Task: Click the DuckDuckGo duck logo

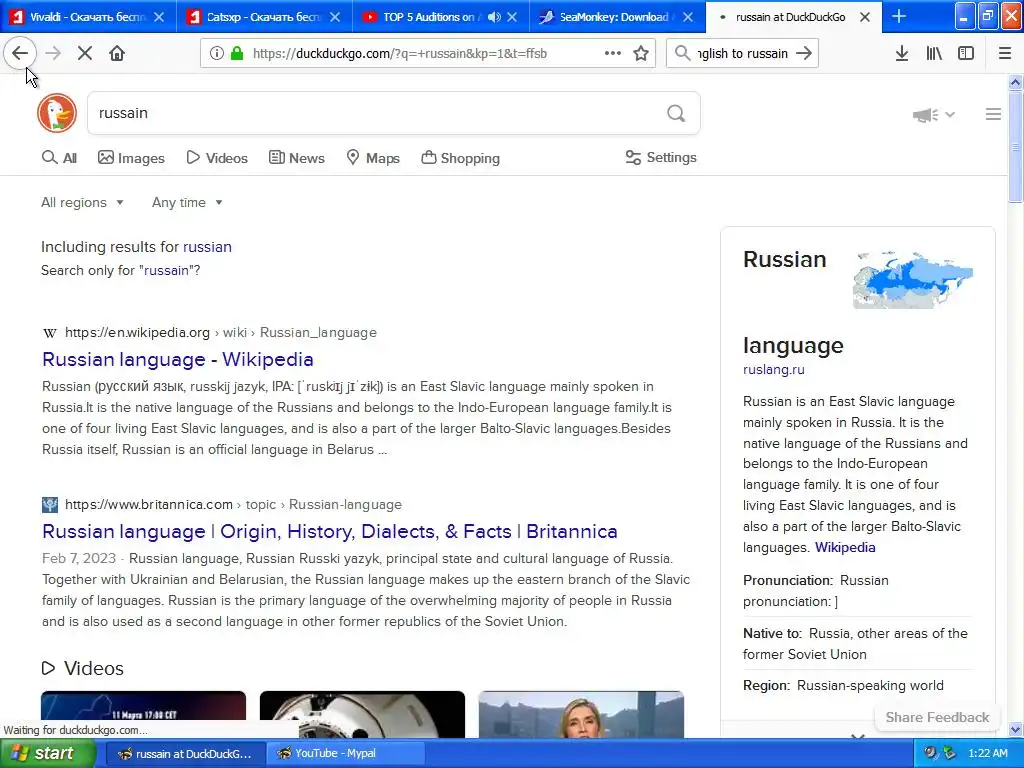Action: [x=57, y=113]
